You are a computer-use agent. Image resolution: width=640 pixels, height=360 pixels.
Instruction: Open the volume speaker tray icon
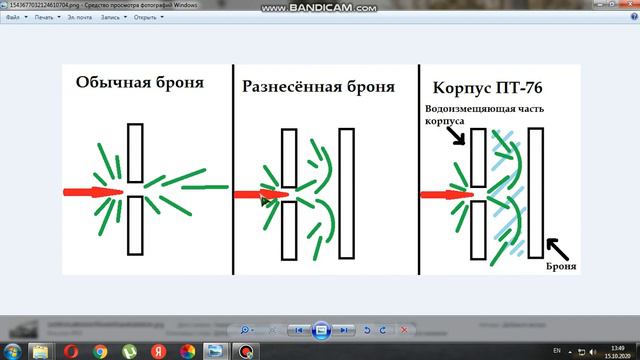pyautogui.click(x=593, y=352)
